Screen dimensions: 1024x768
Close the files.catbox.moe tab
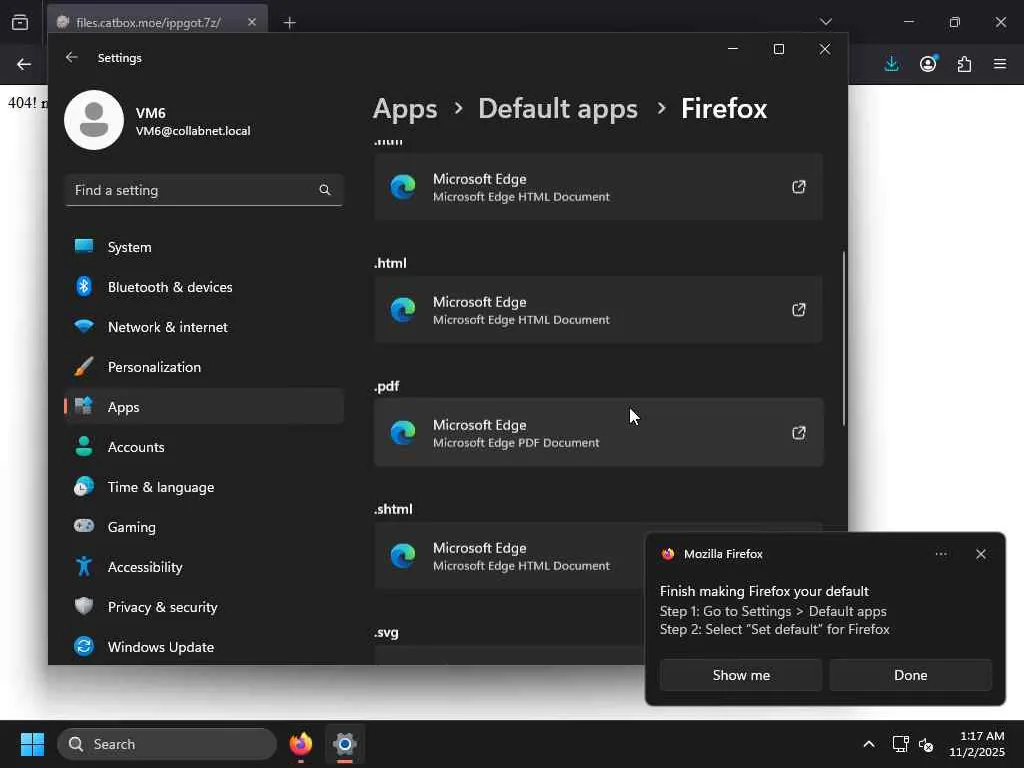251,22
